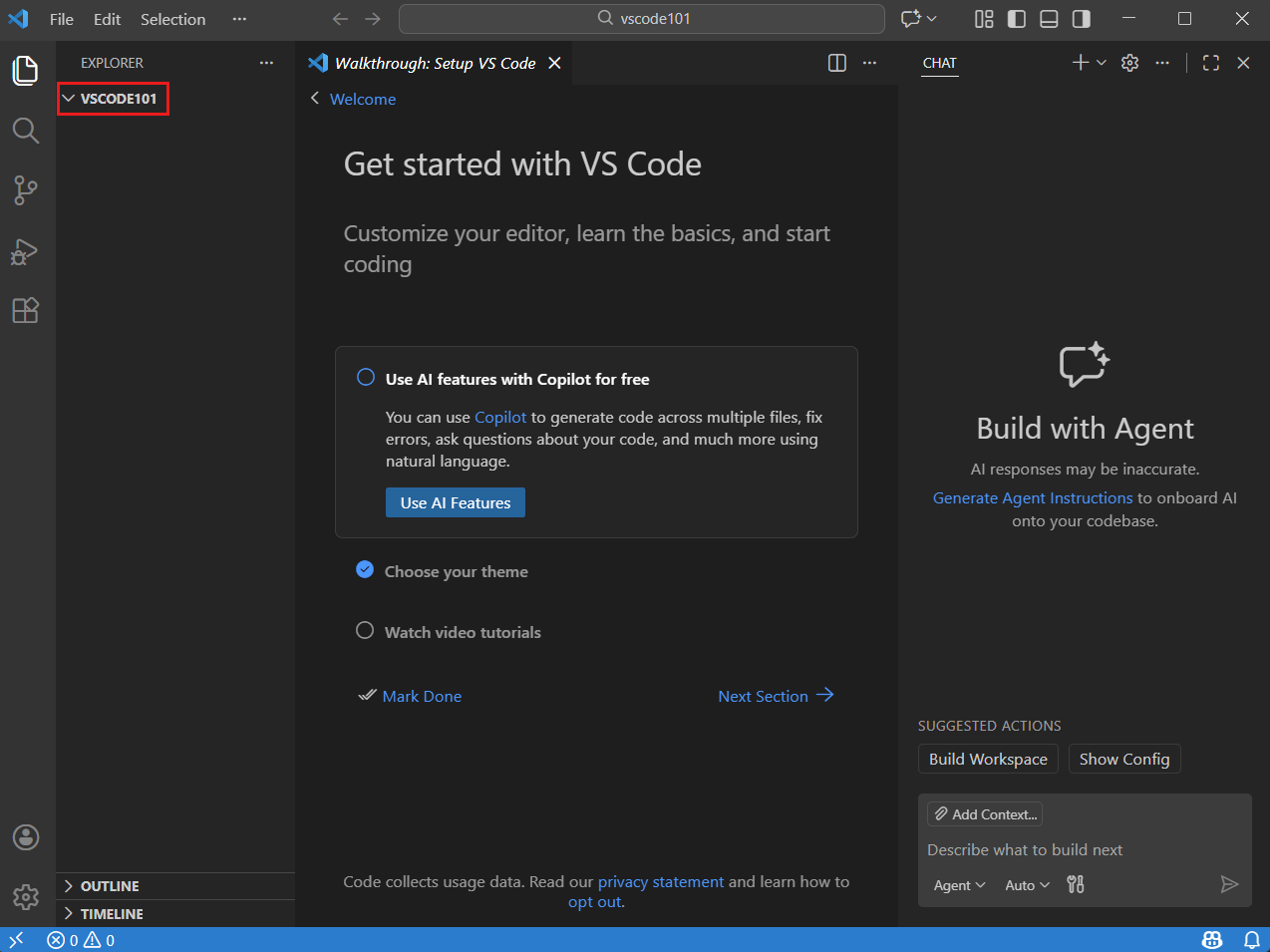This screenshot has width=1270, height=952.
Task: Open the Search view icon
Action: [x=26, y=131]
